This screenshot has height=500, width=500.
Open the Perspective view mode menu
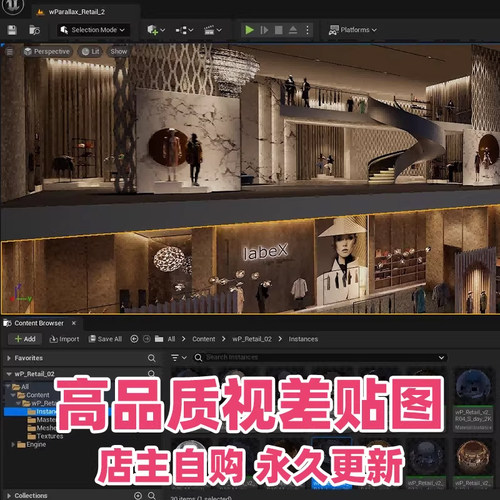tap(47, 52)
